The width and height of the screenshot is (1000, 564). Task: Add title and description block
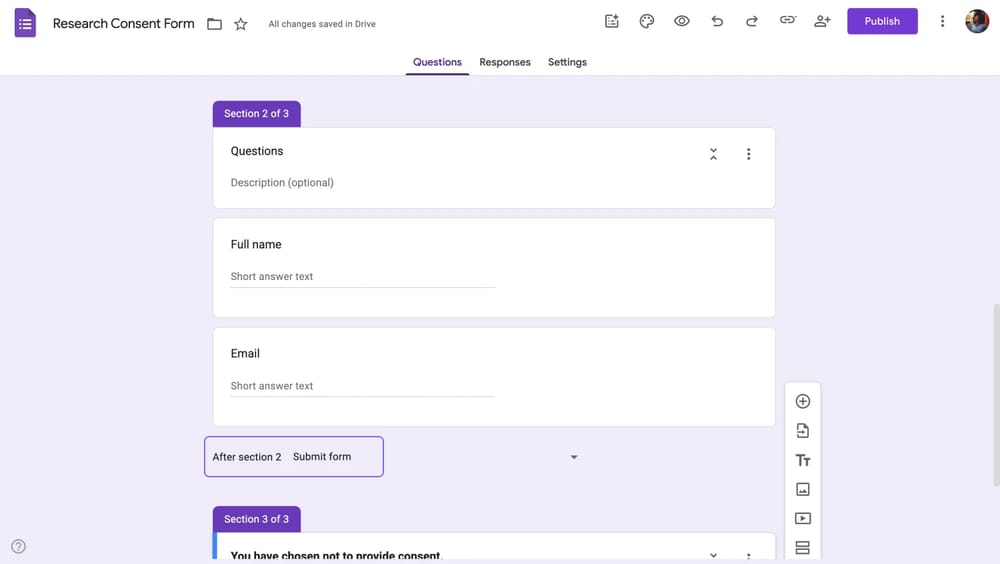[x=802, y=460]
